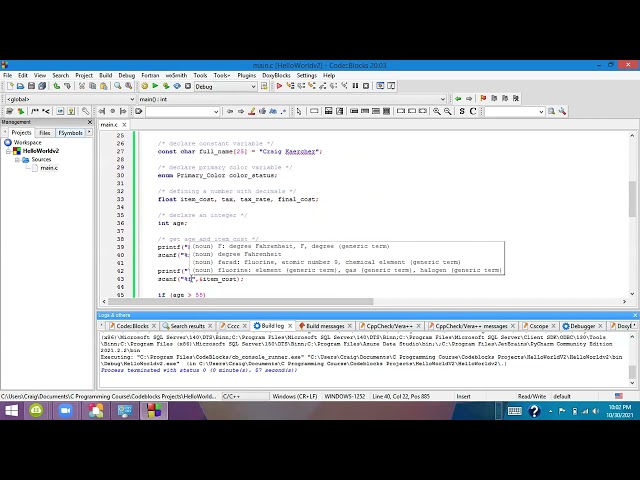The height and width of the screenshot is (480, 640).
Task: Select main.c in the project tree
Action: [x=49, y=168]
